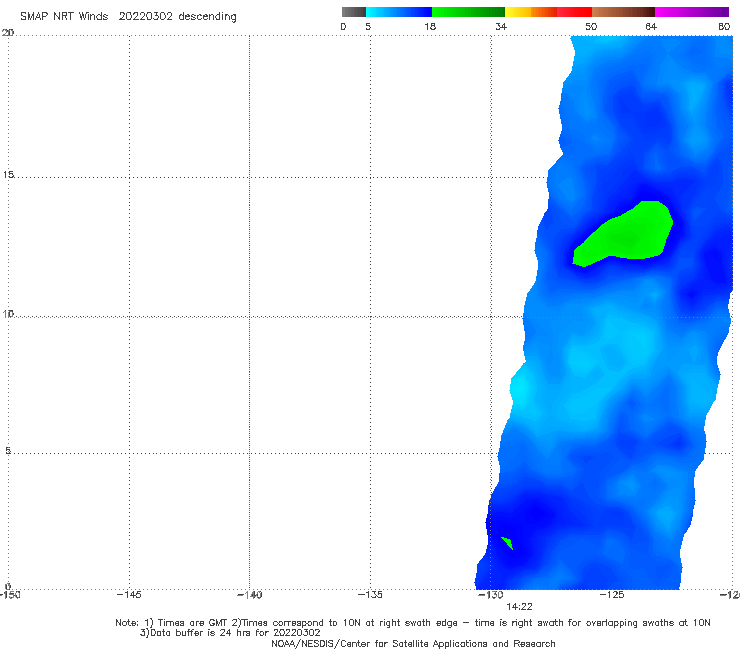
Task: Click the magenta-purple segment of the color bar
Action: 692,12
